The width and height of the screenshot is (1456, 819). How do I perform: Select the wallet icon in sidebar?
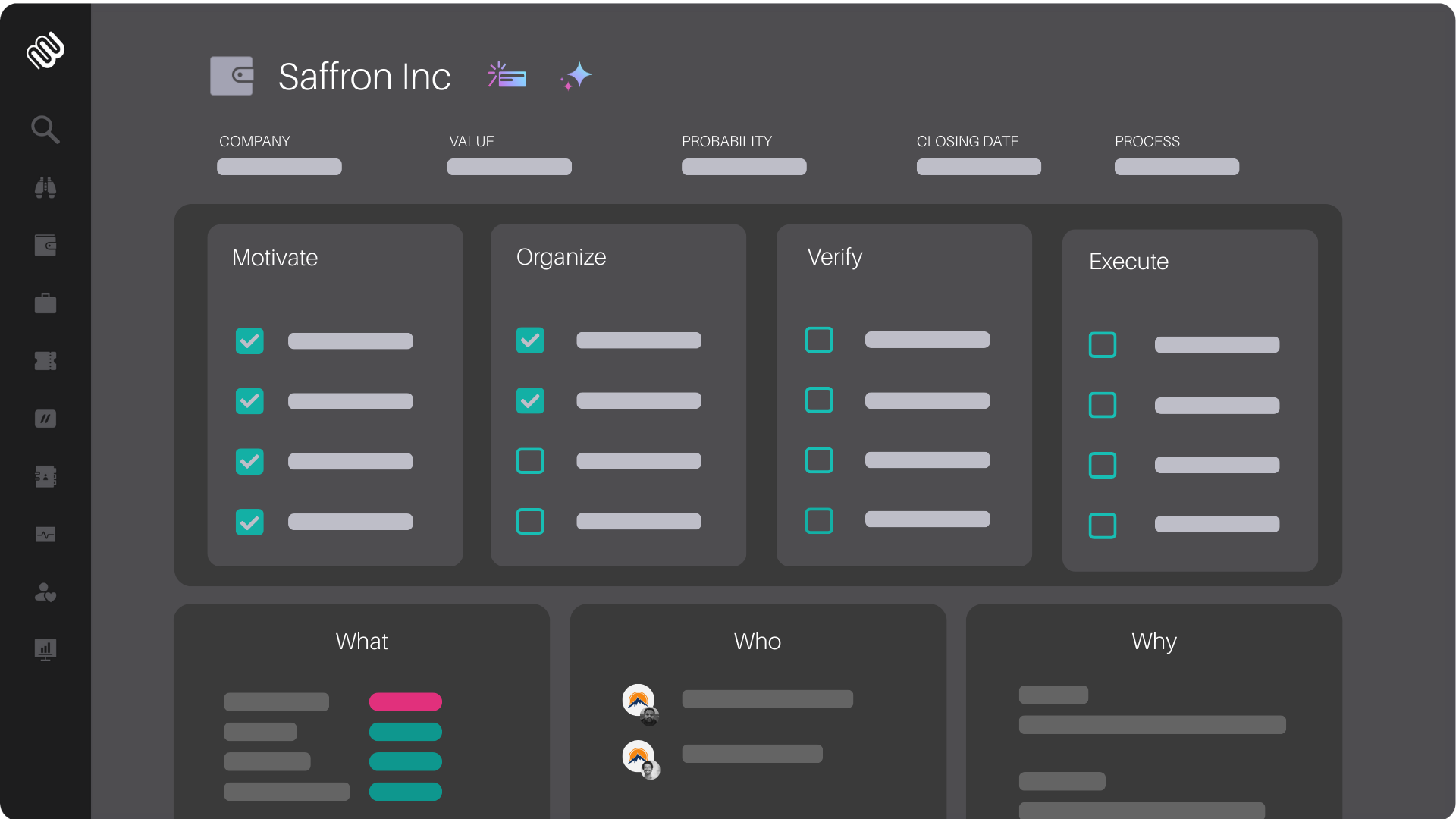point(45,245)
